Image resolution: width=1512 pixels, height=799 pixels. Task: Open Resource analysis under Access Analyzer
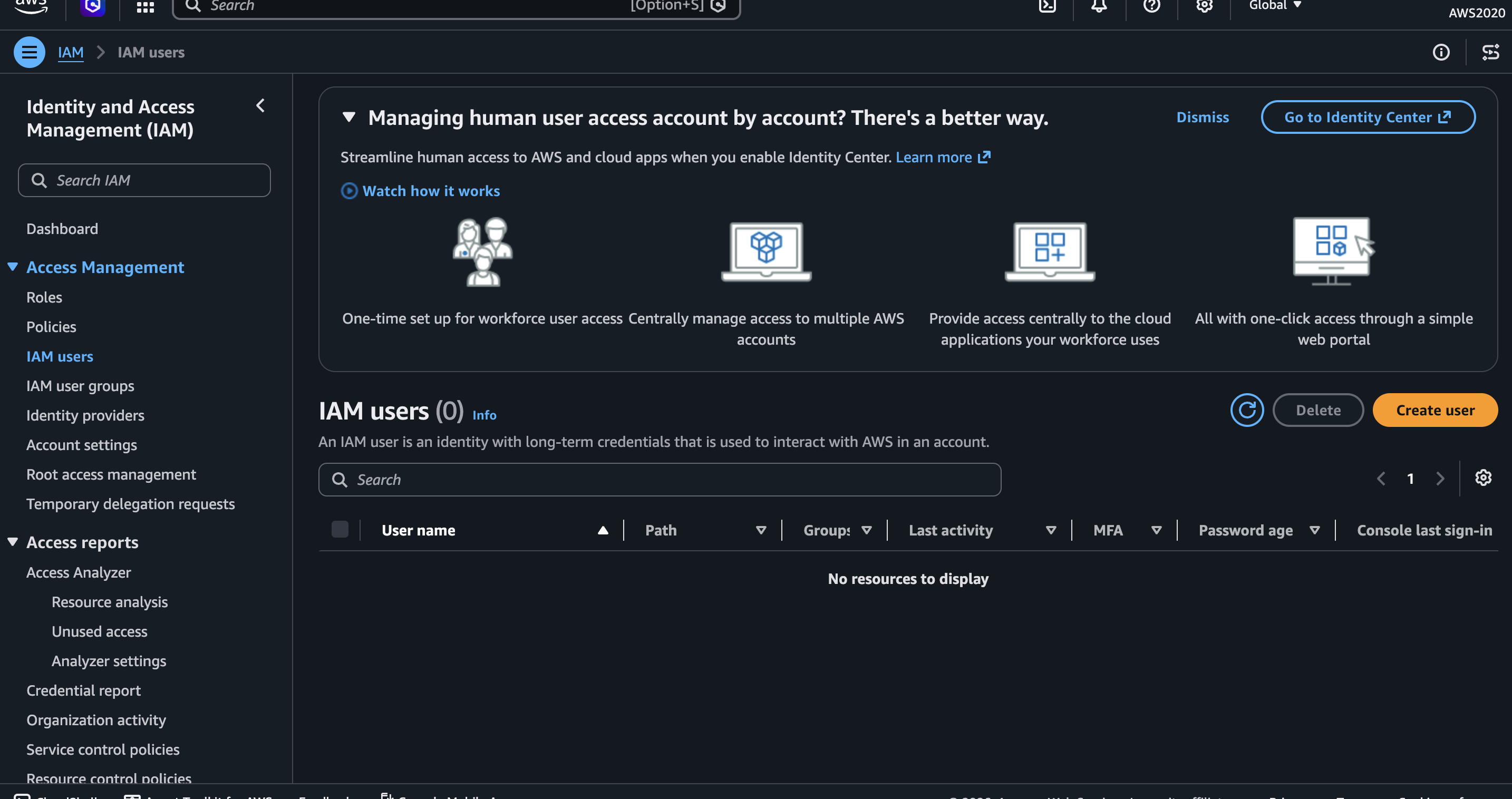pos(109,602)
